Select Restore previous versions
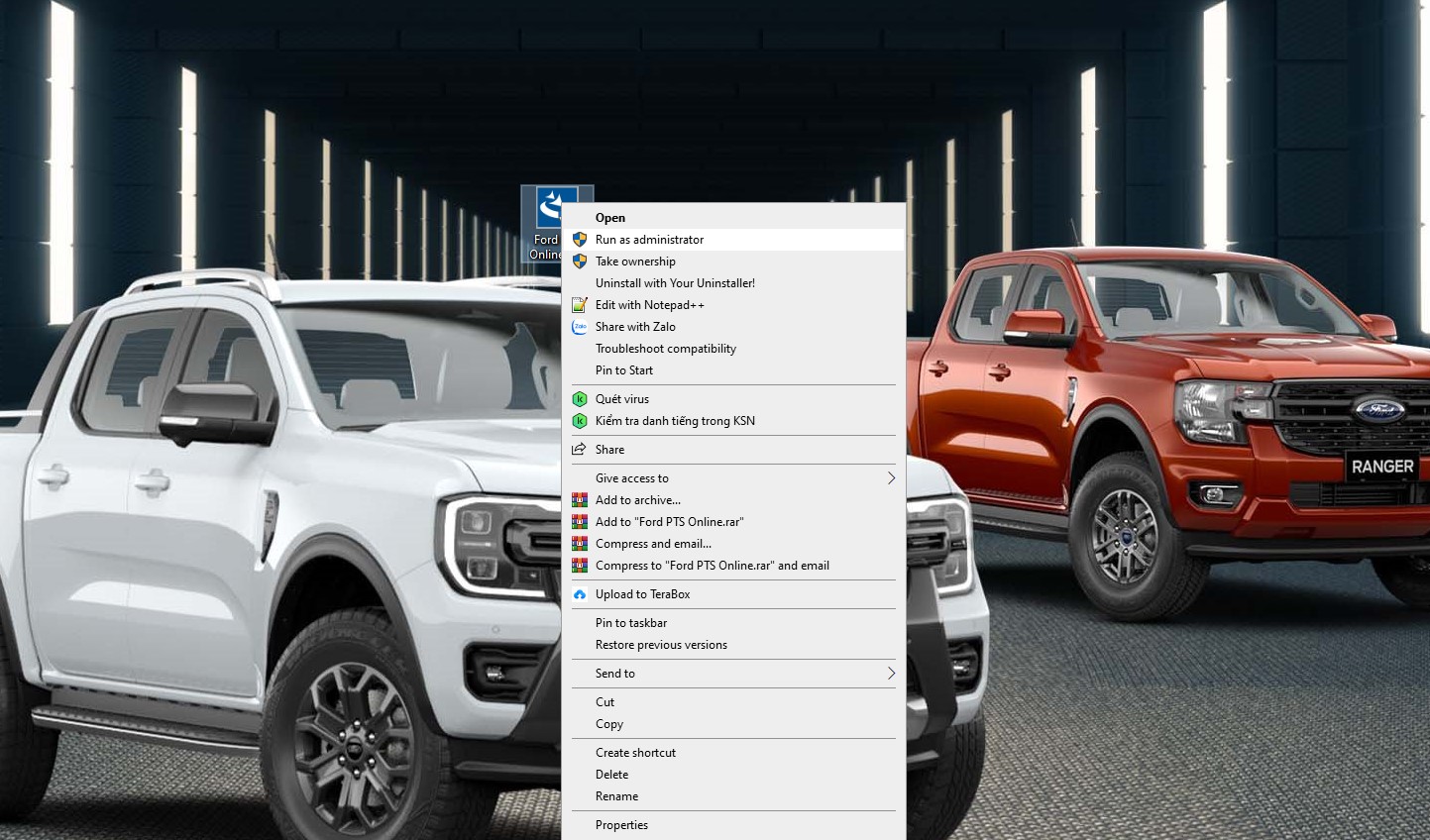 coord(661,645)
